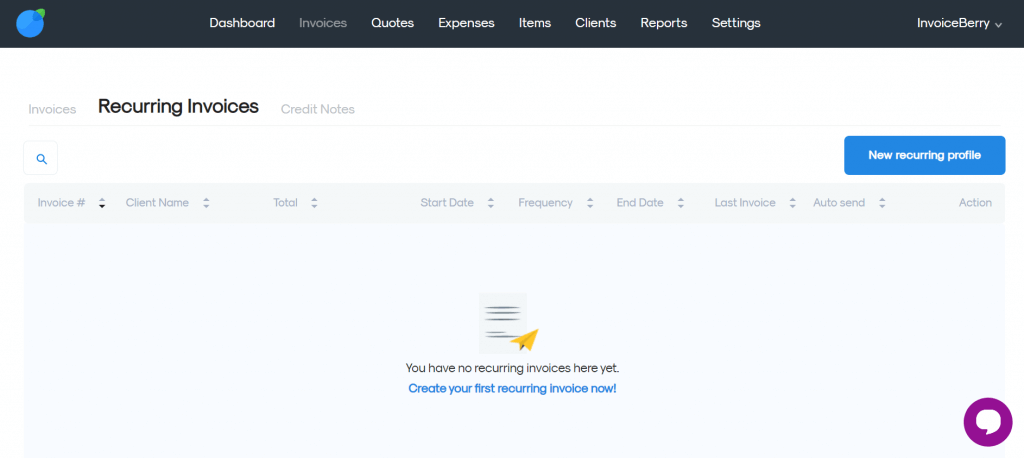Click the Total column header
The image size is (1024, 458).
point(285,203)
